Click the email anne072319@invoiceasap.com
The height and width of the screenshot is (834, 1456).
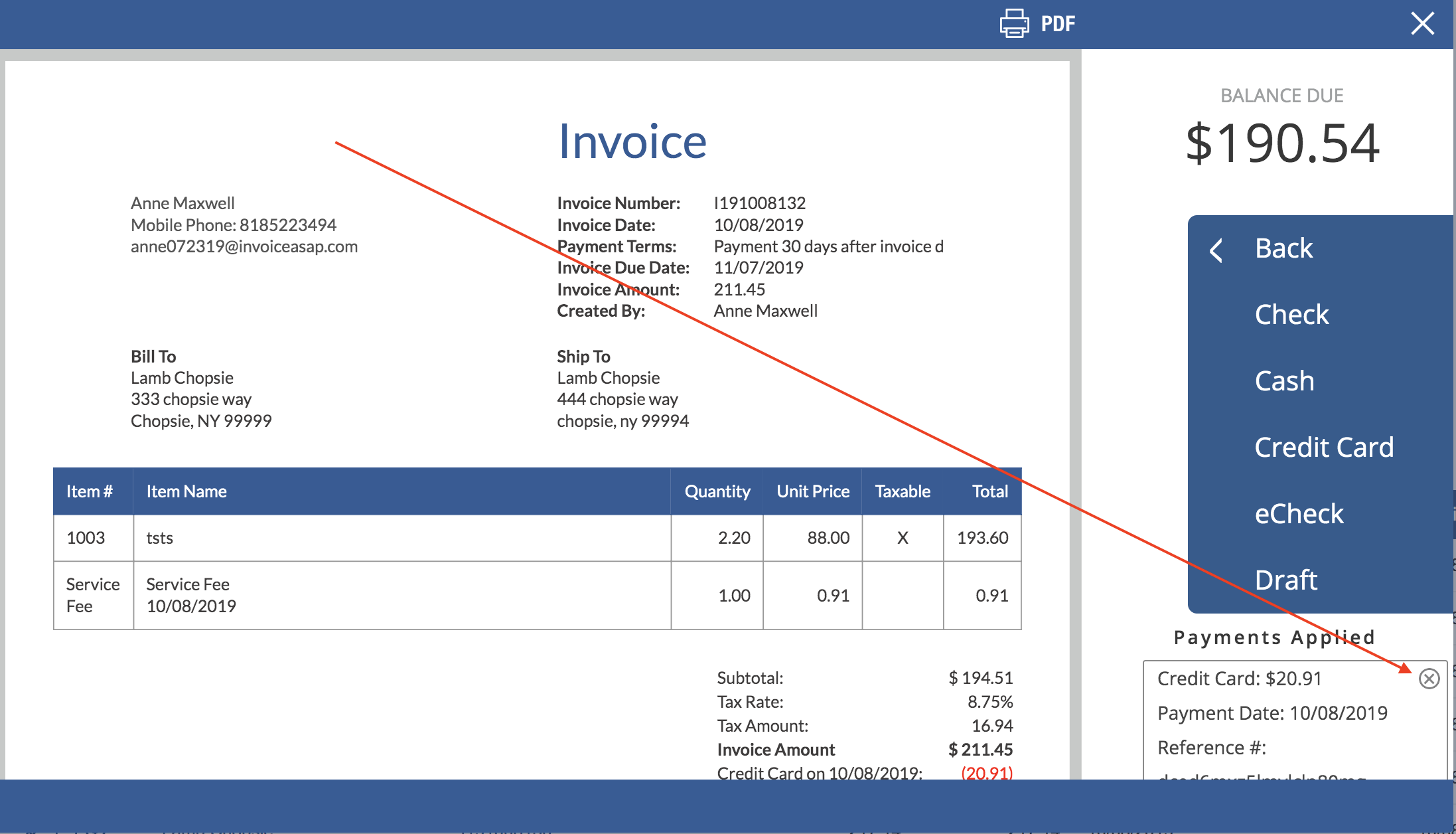click(x=244, y=246)
